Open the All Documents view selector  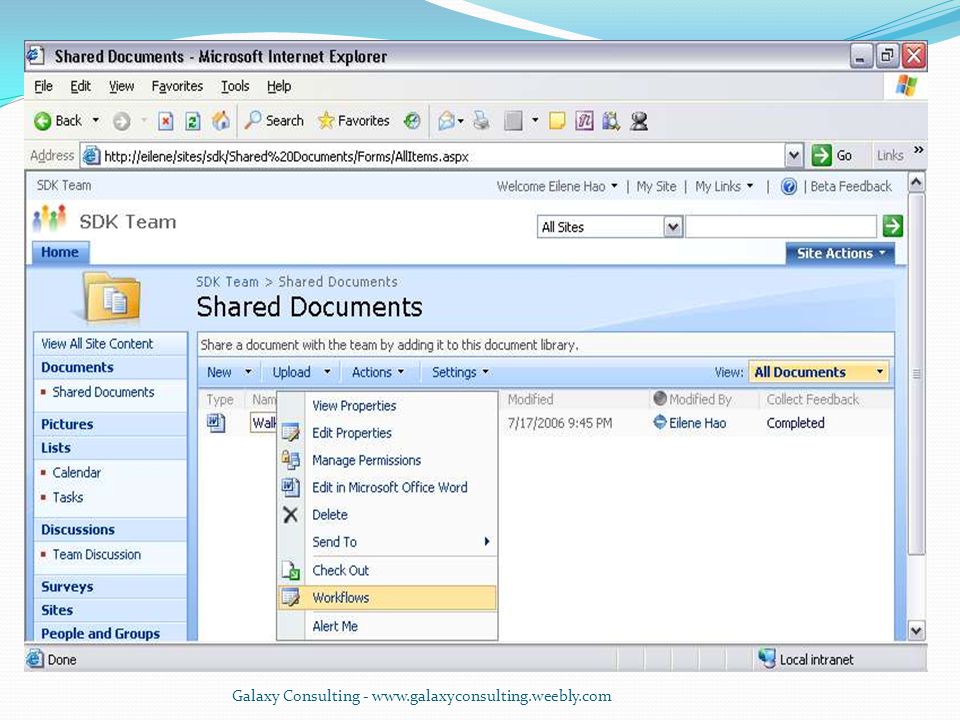coord(819,372)
